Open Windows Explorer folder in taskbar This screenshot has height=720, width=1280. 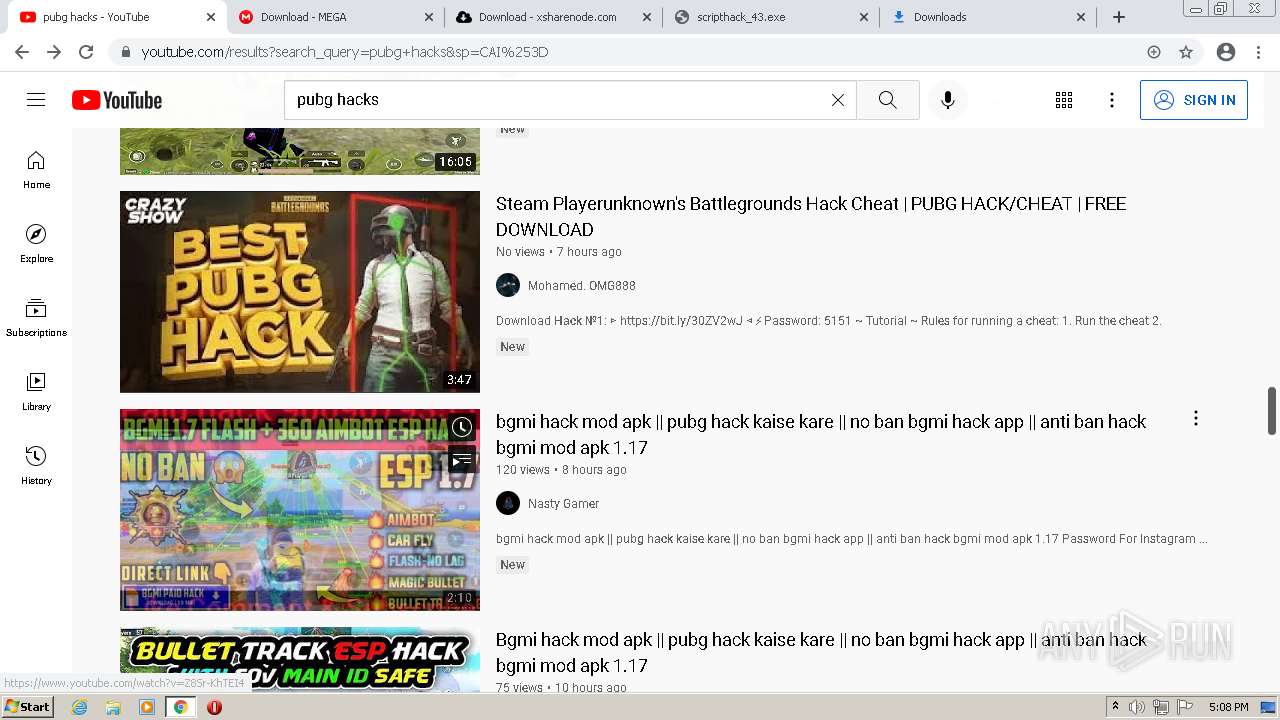pyautogui.click(x=113, y=707)
